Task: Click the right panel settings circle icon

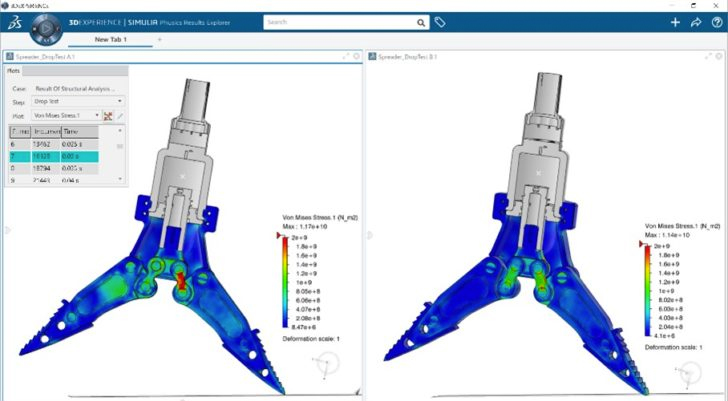Action: 719,56
